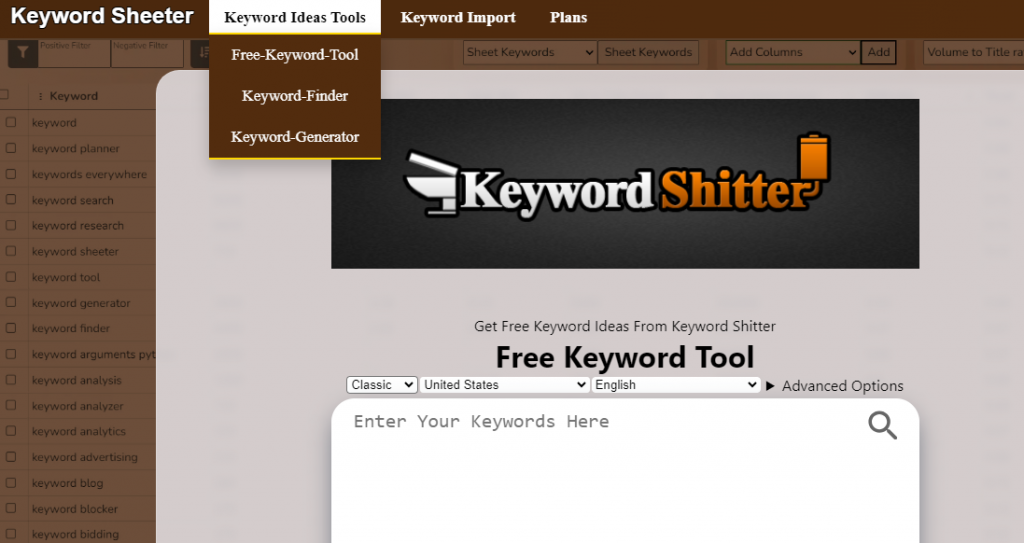
Task: Open the Classic mode dropdown
Action: [381, 385]
